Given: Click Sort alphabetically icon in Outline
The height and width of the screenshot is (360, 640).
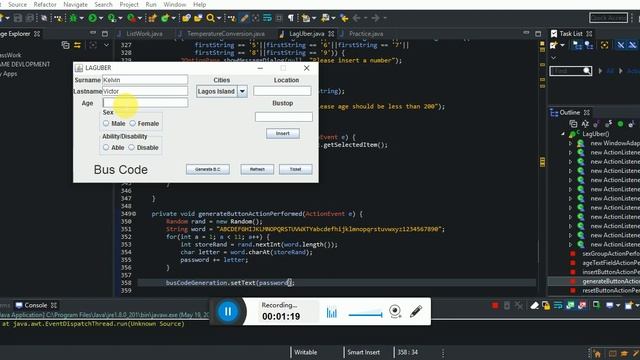Looking at the screenshot, I should [x=585, y=124].
